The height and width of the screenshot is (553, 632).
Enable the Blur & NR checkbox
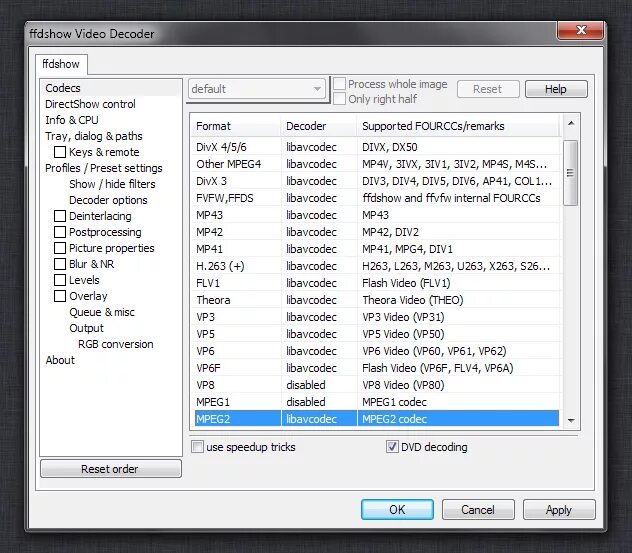pyautogui.click(x=60, y=264)
